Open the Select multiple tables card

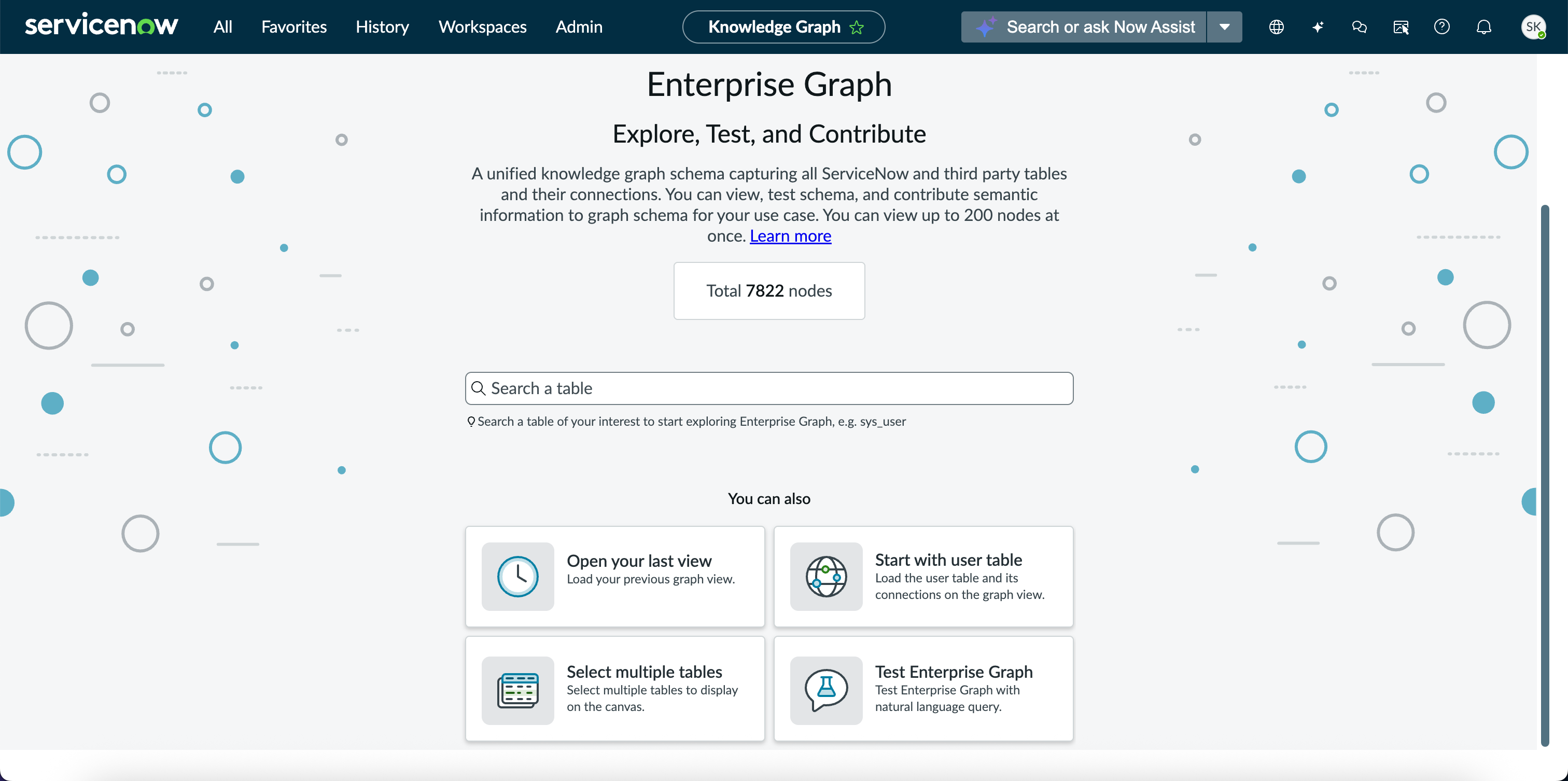click(615, 689)
